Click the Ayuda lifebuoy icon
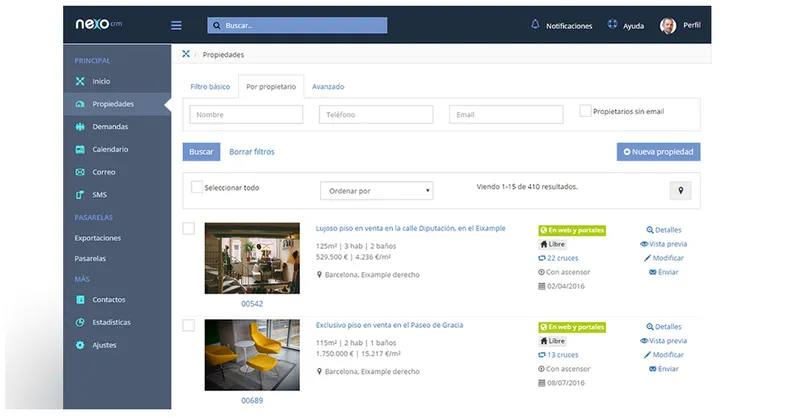 (612, 24)
